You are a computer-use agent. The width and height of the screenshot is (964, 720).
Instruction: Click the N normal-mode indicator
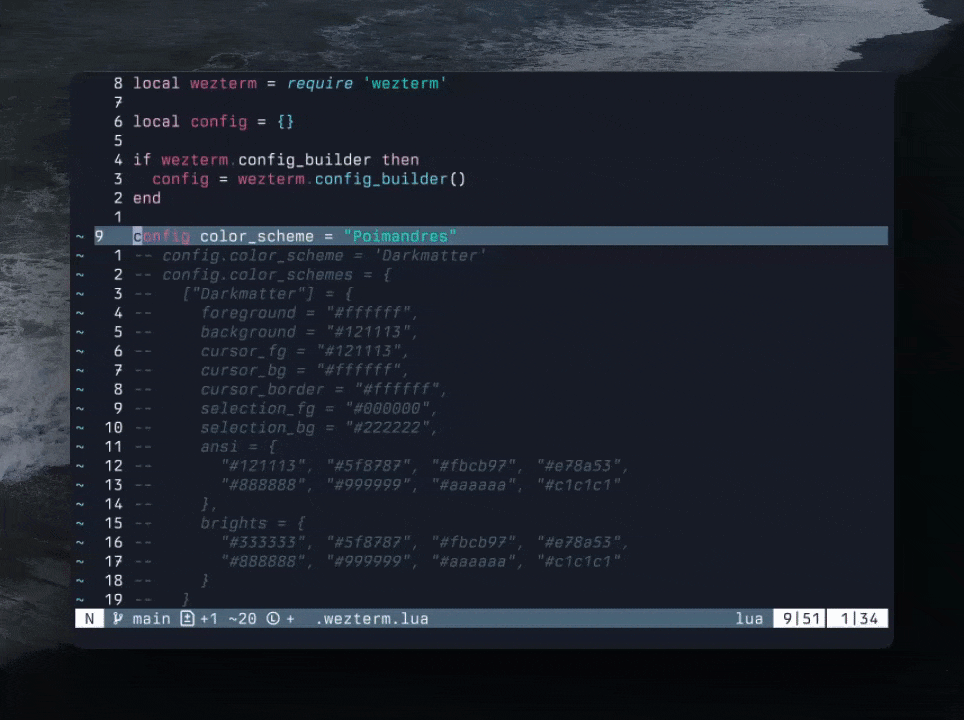click(x=89, y=619)
